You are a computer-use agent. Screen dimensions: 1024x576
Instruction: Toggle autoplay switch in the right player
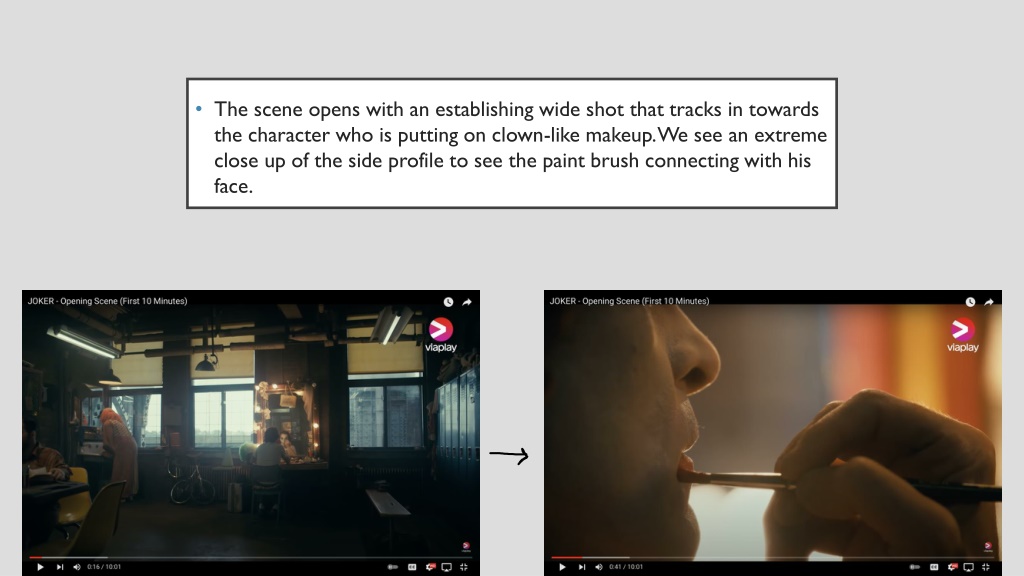pyautogui.click(x=915, y=567)
